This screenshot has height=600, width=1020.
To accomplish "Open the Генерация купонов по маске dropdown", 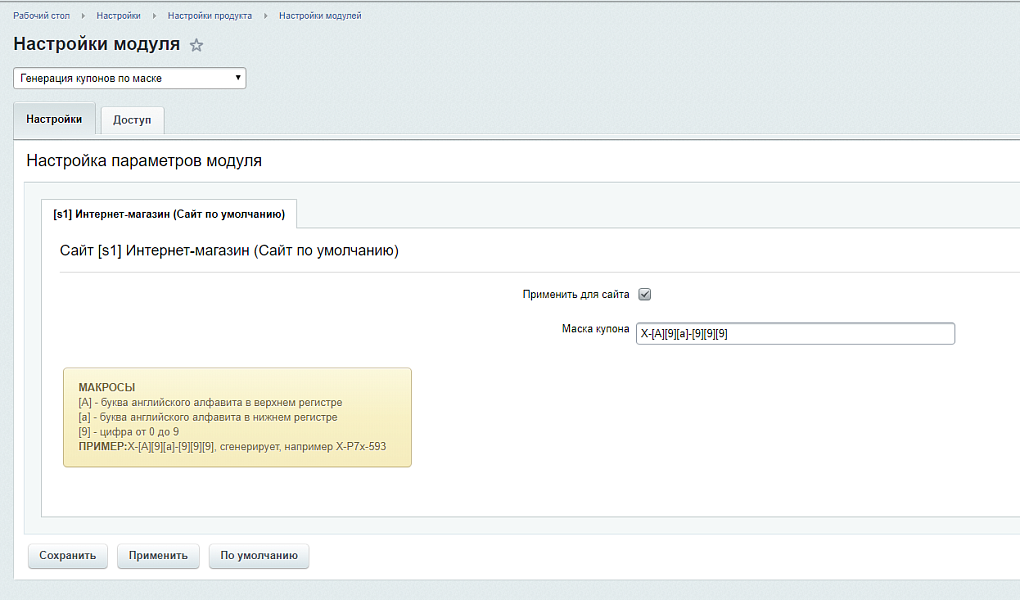I will [129, 78].
